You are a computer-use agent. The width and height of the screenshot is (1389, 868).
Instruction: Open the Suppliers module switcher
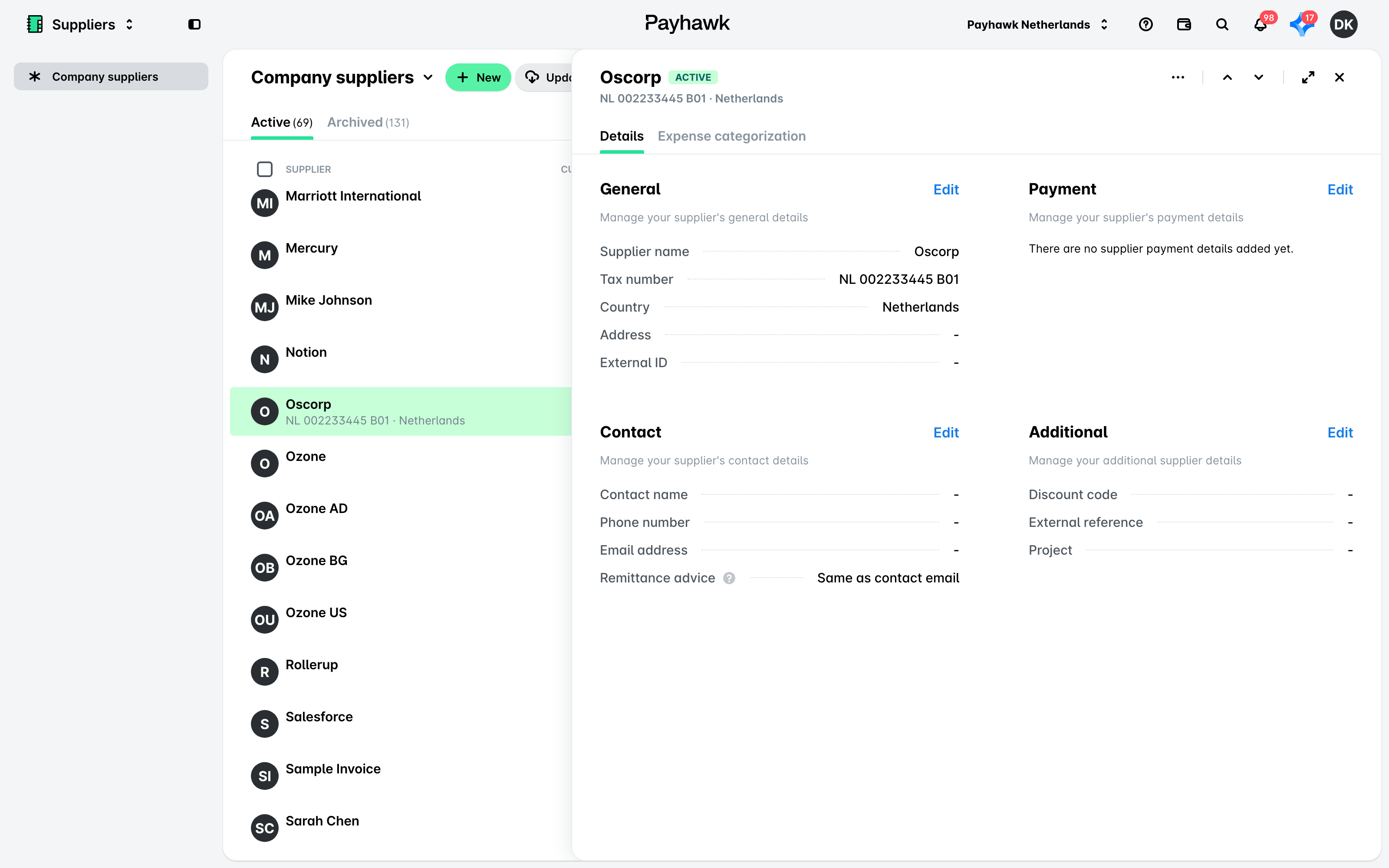[x=81, y=24]
